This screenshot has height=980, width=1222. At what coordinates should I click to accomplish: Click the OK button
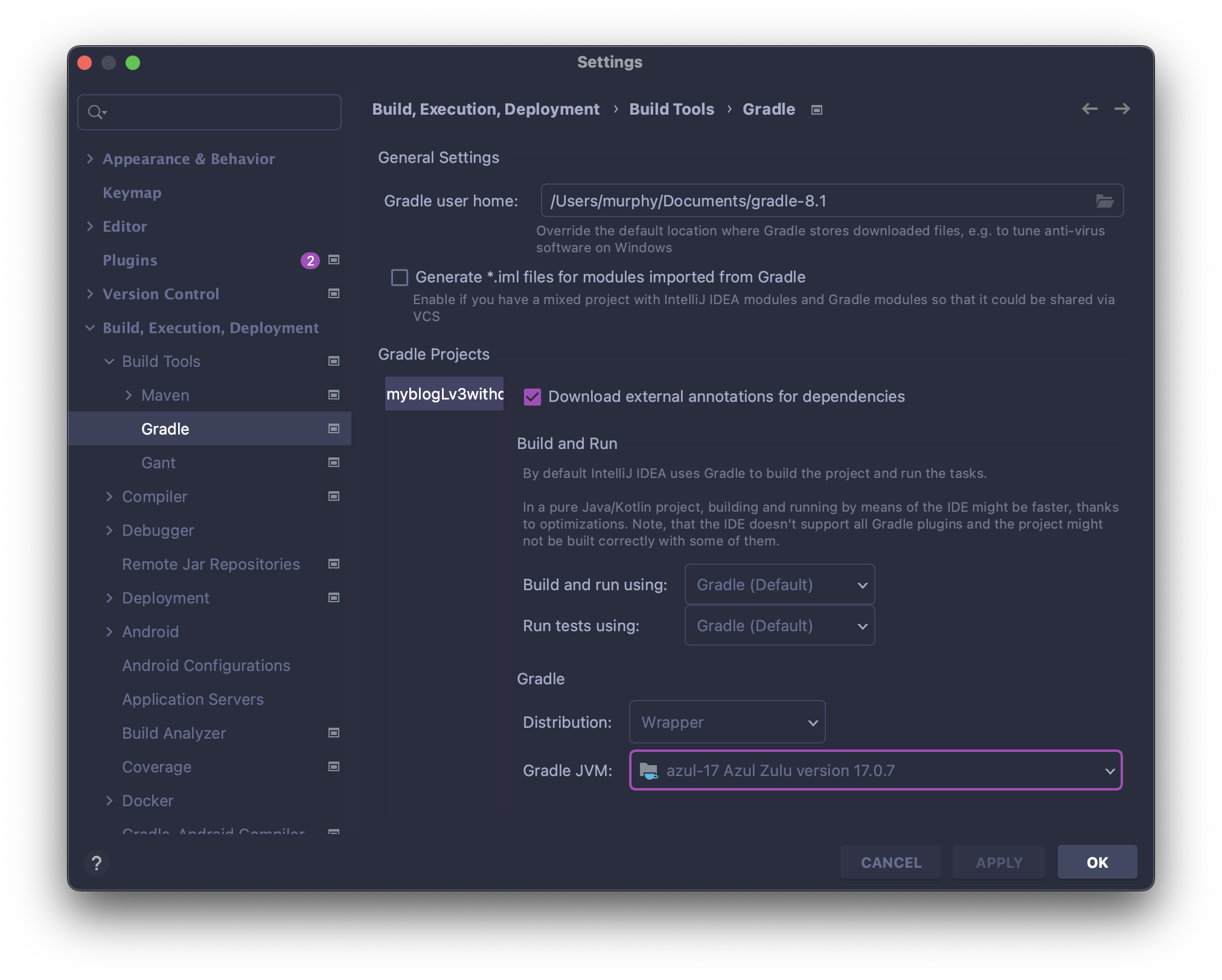point(1097,862)
